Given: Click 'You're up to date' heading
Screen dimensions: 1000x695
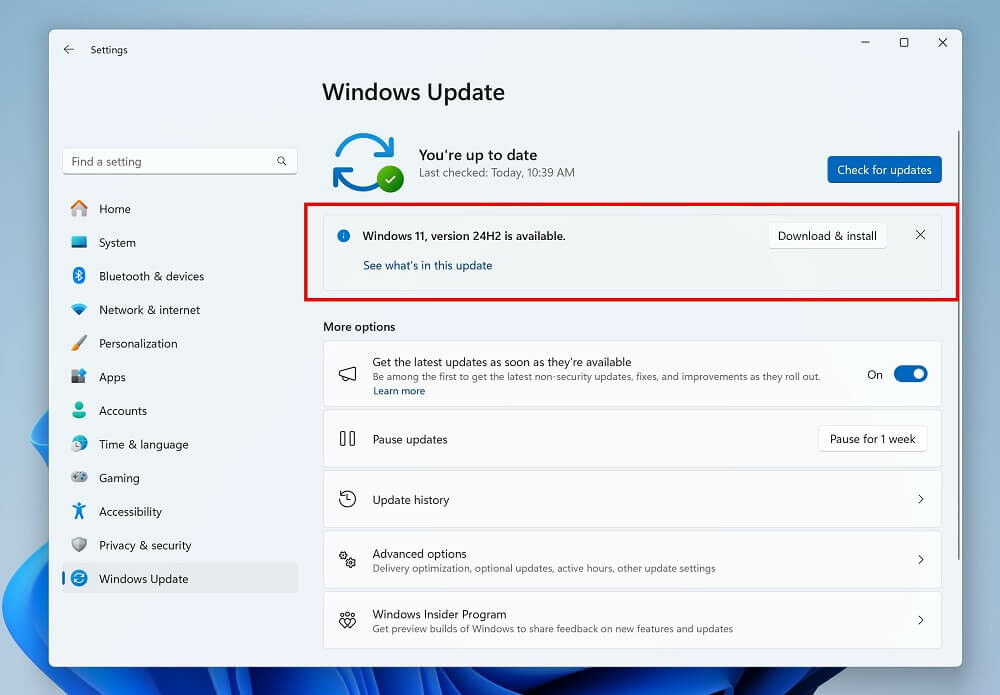Looking at the screenshot, I should tap(478, 155).
